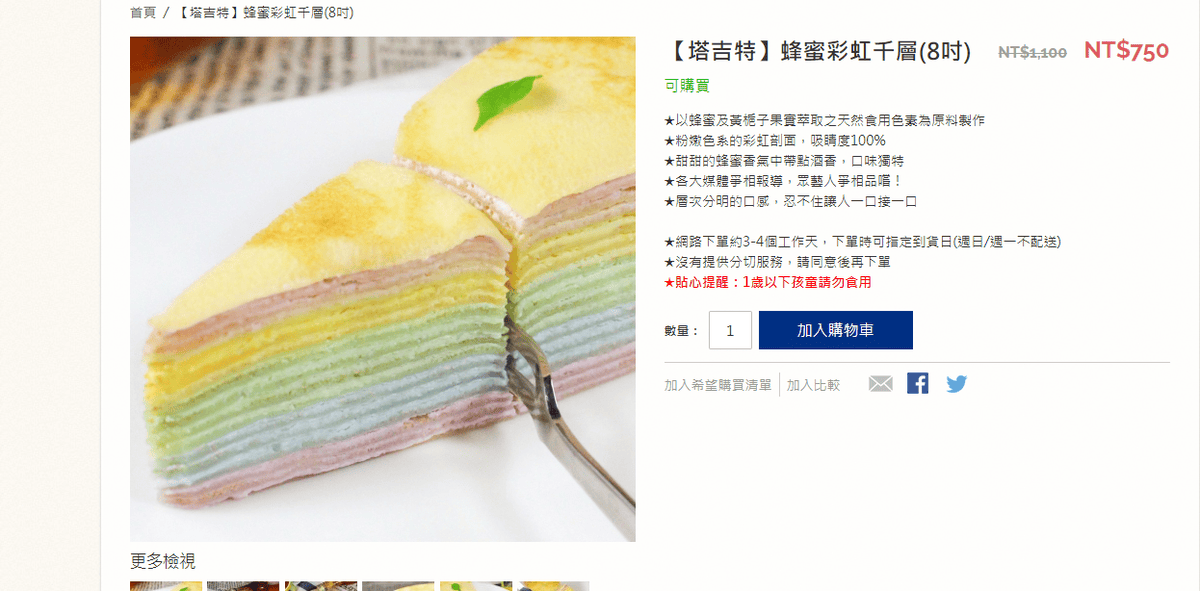Image resolution: width=1200 pixels, height=591 pixels.
Task: Open the third thumbnail in 更多檢視 row
Action: (321, 586)
